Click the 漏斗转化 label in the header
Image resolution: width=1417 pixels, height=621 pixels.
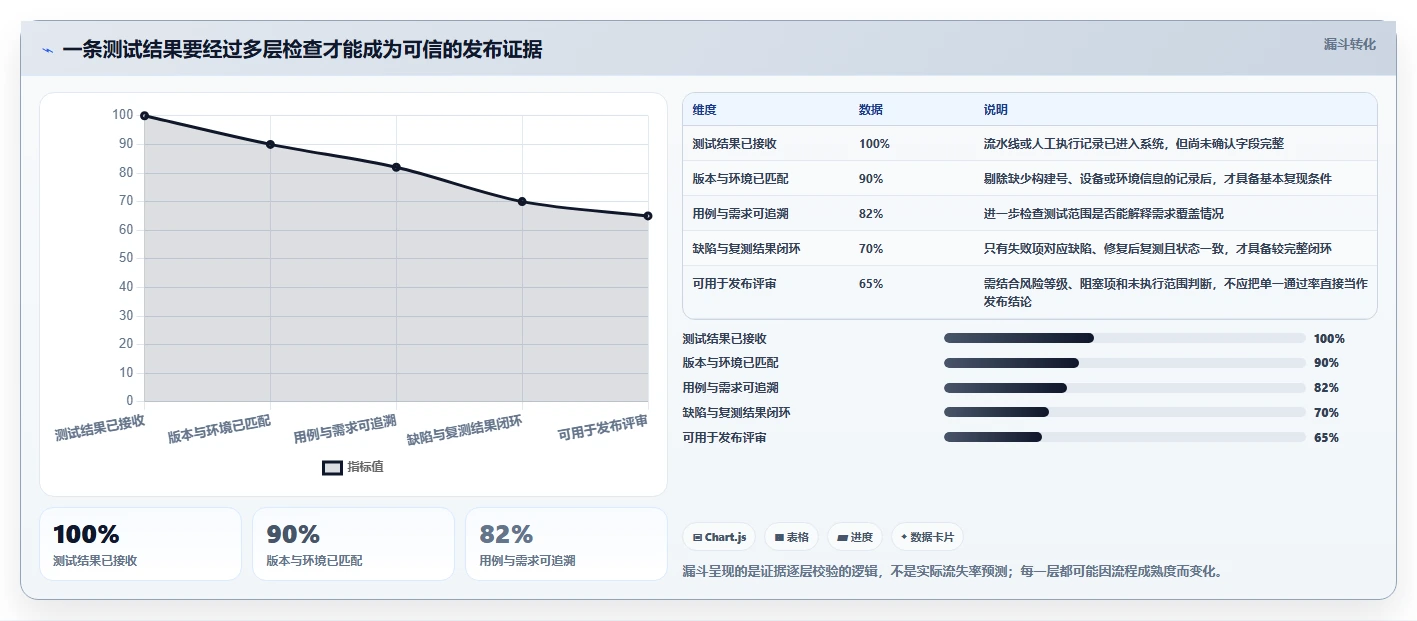click(1349, 45)
